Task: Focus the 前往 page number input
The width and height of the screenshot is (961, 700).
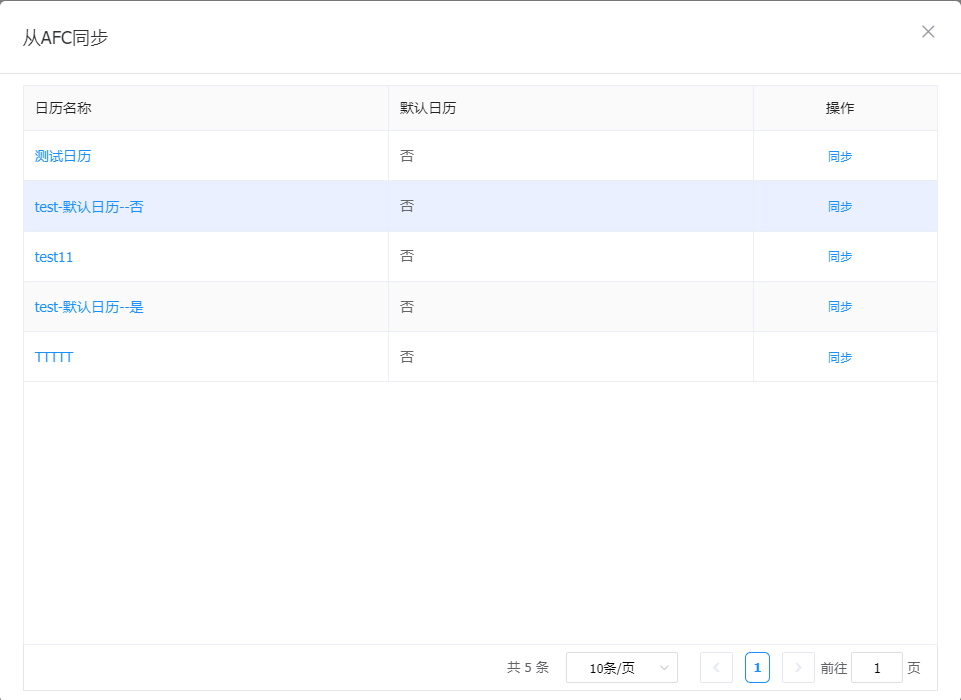Action: coord(876,668)
